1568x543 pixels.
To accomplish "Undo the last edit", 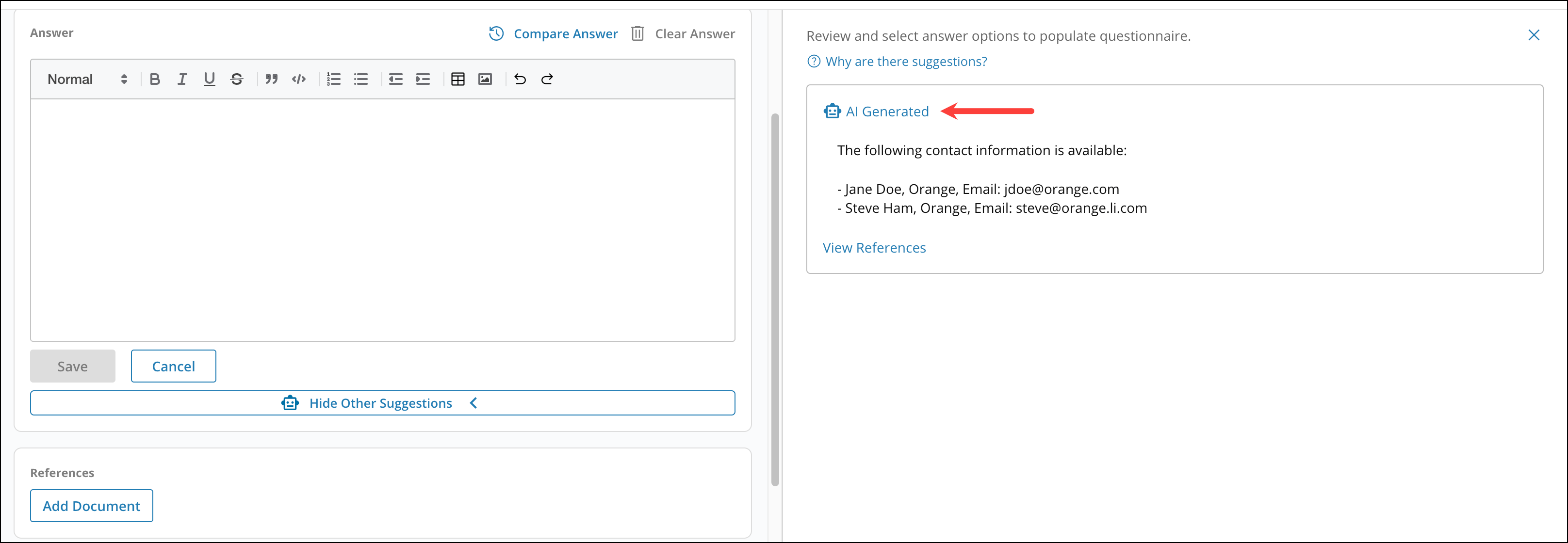I will click(x=520, y=79).
